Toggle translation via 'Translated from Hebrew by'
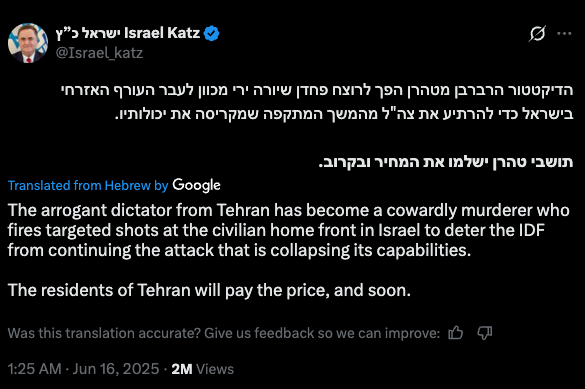 point(88,185)
